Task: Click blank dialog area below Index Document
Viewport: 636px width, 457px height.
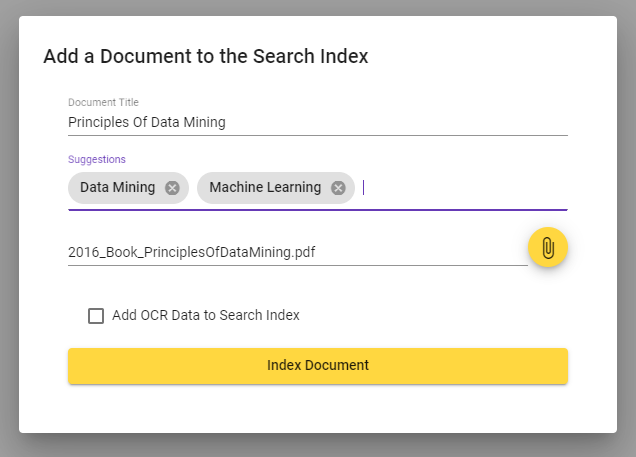Action: 318,409
